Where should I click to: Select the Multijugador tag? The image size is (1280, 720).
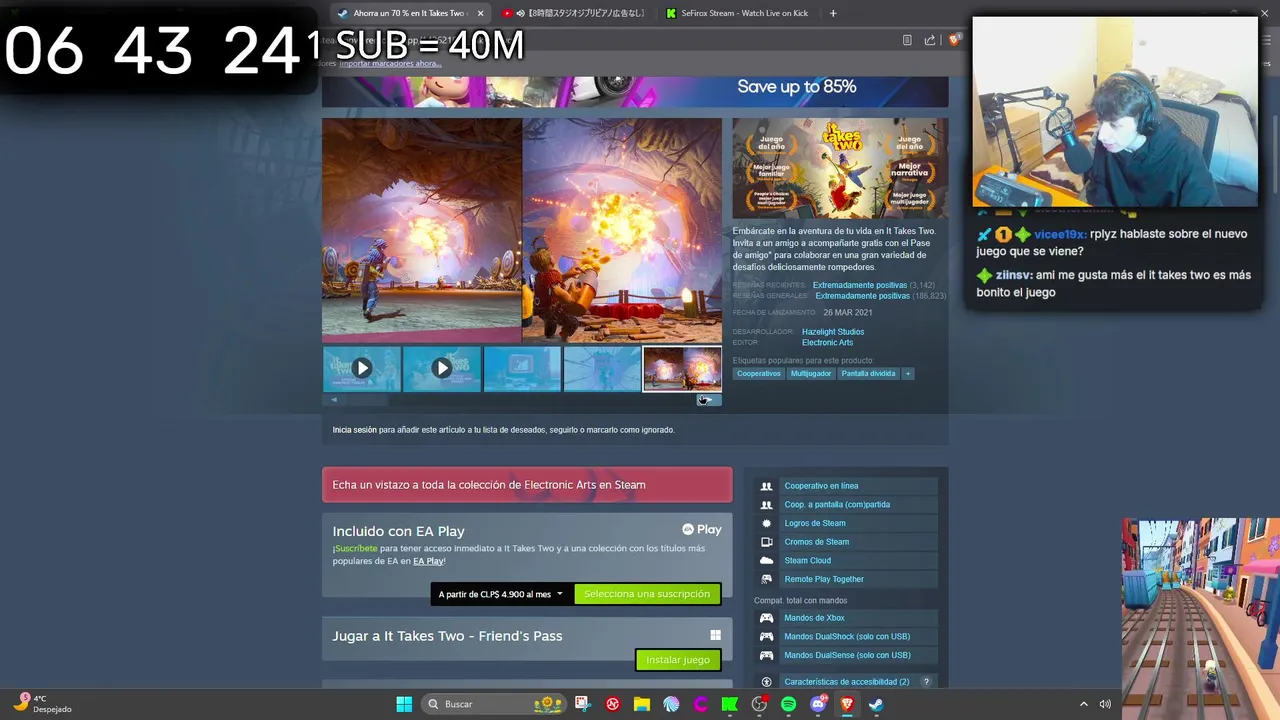point(811,373)
